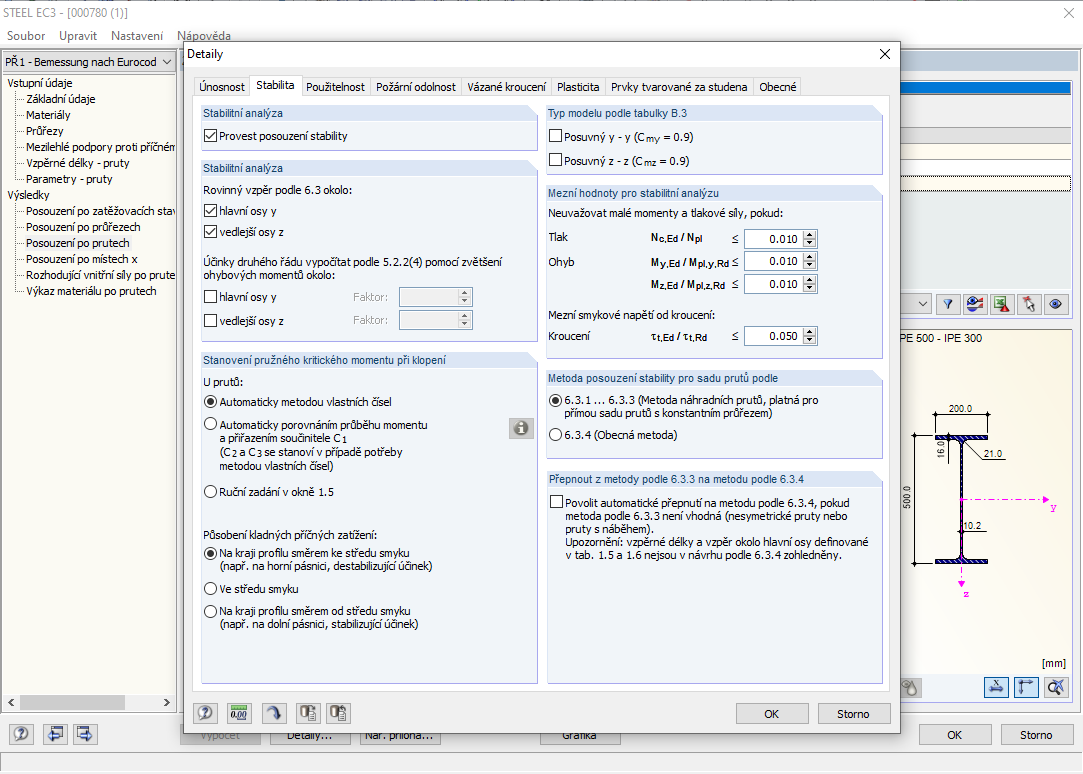Select Na kraji profilu směrem od středu smyku
This screenshot has height=774, width=1083.
(x=211, y=611)
